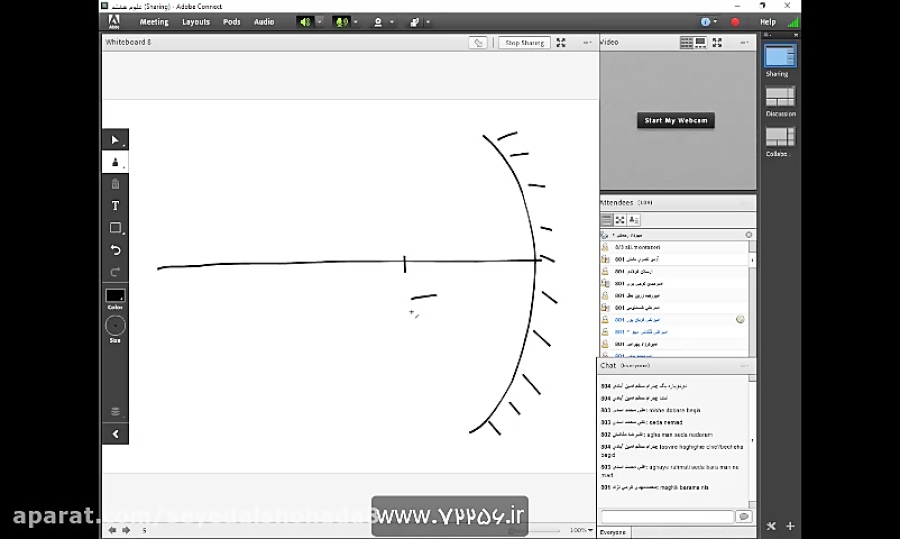This screenshot has width=900, height=539.
Task: Select Attendees status view icon
Action: [x=634, y=220]
